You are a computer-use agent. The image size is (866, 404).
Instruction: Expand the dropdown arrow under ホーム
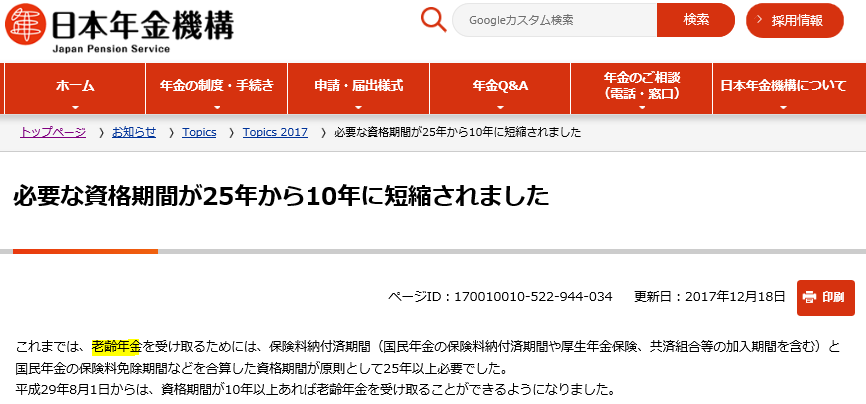point(75,106)
